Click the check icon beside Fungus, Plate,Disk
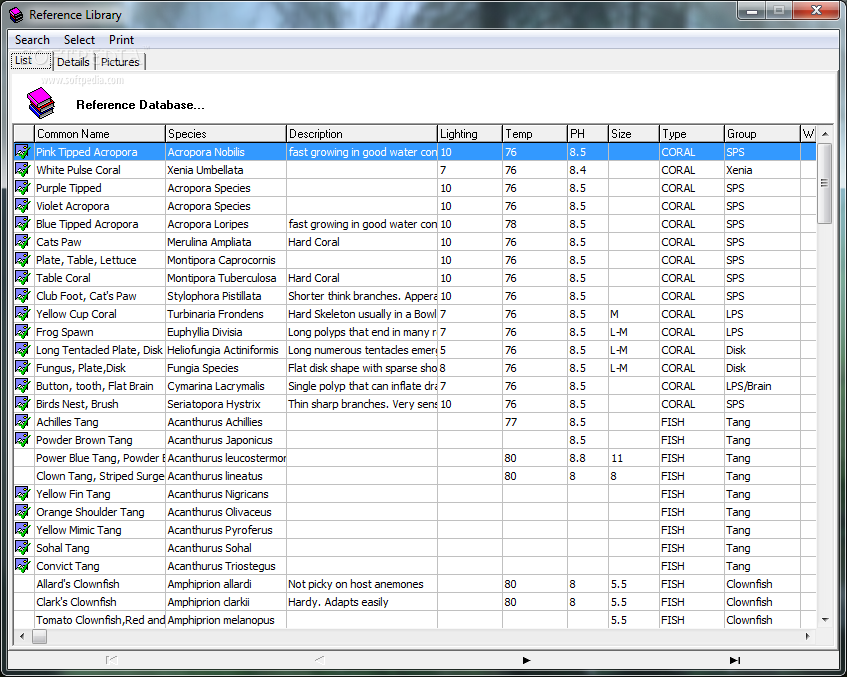 point(23,368)
